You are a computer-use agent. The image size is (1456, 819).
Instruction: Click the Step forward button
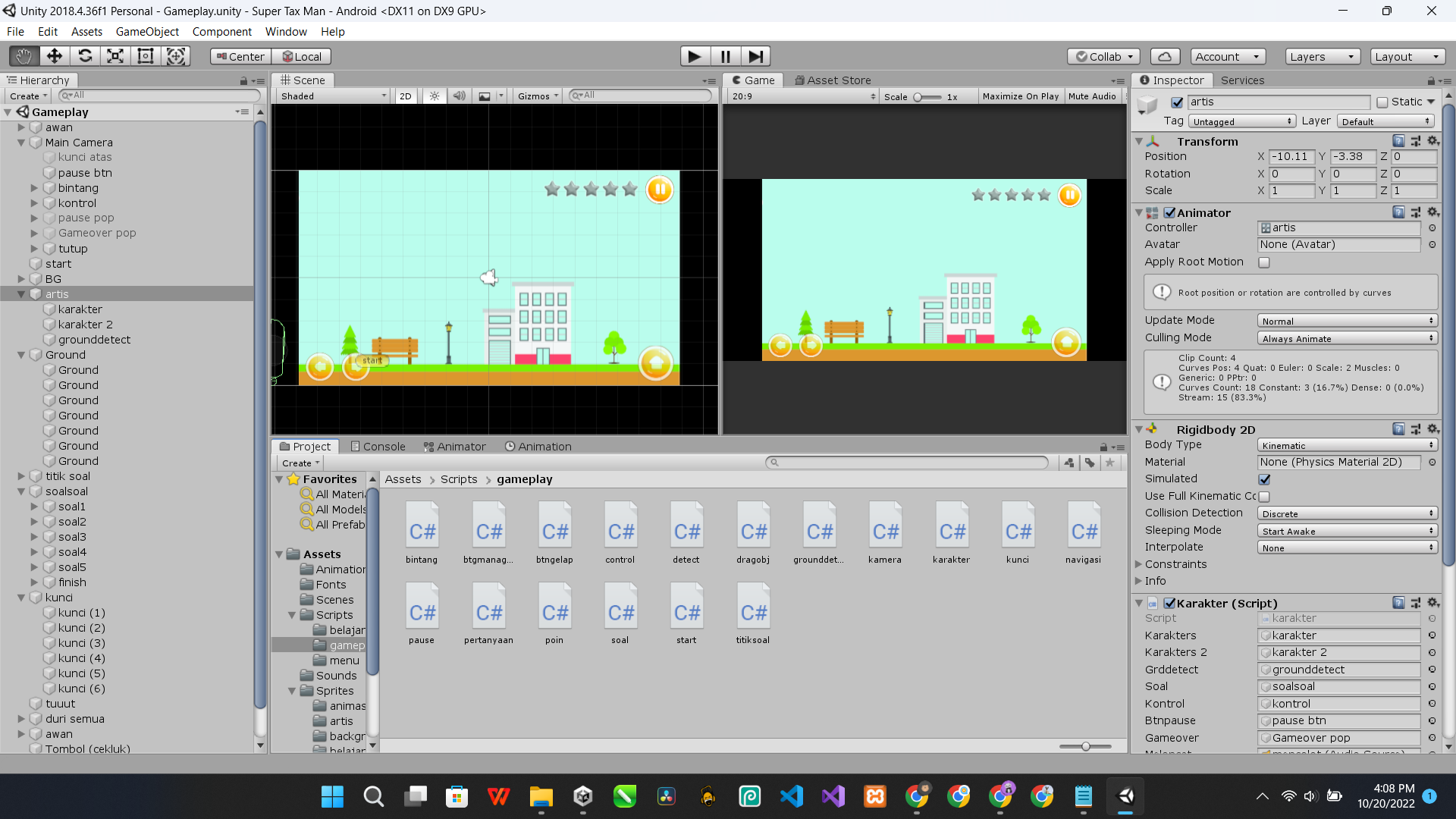(x=755, y=56)
